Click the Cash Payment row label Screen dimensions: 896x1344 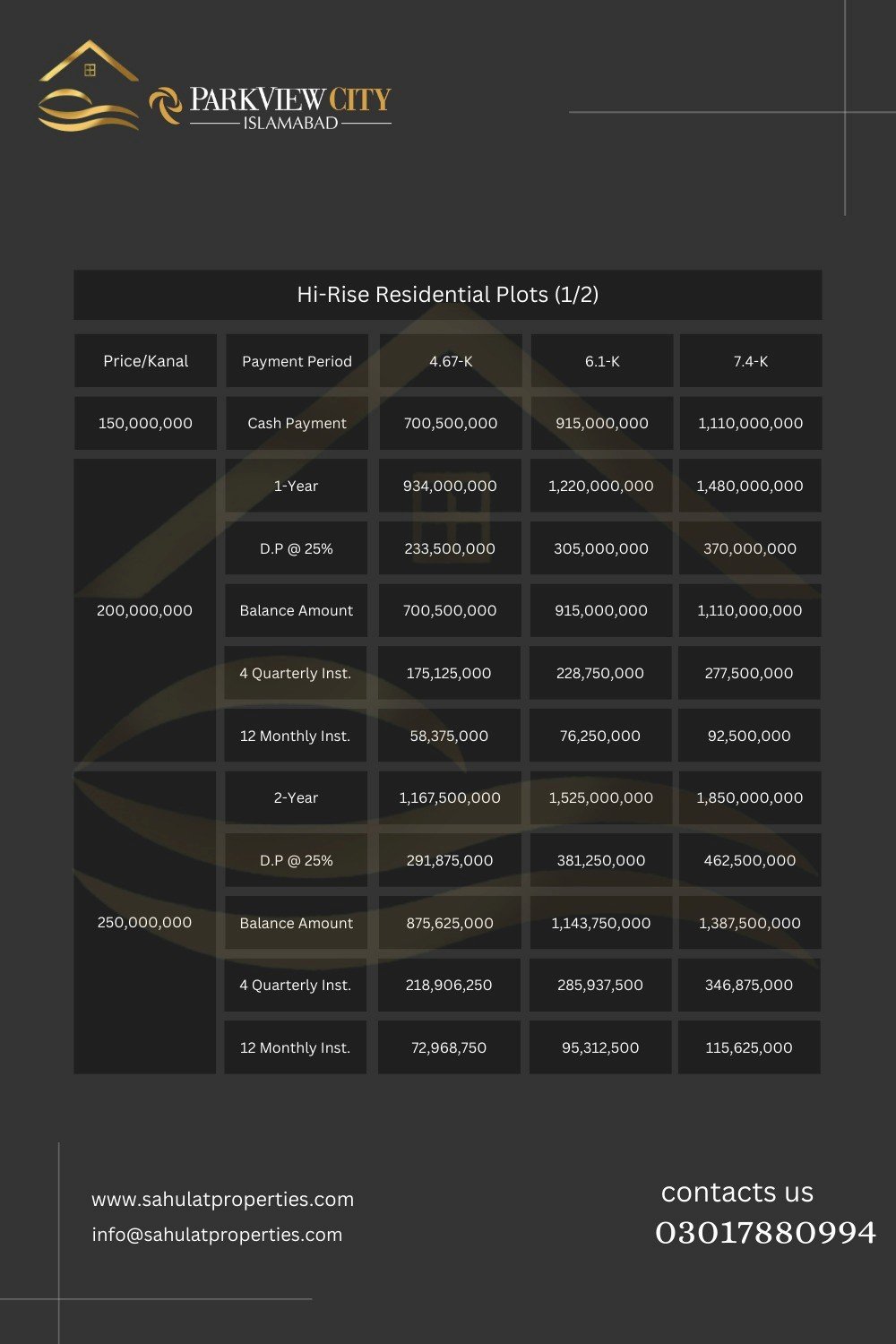(x=297, y=423)
